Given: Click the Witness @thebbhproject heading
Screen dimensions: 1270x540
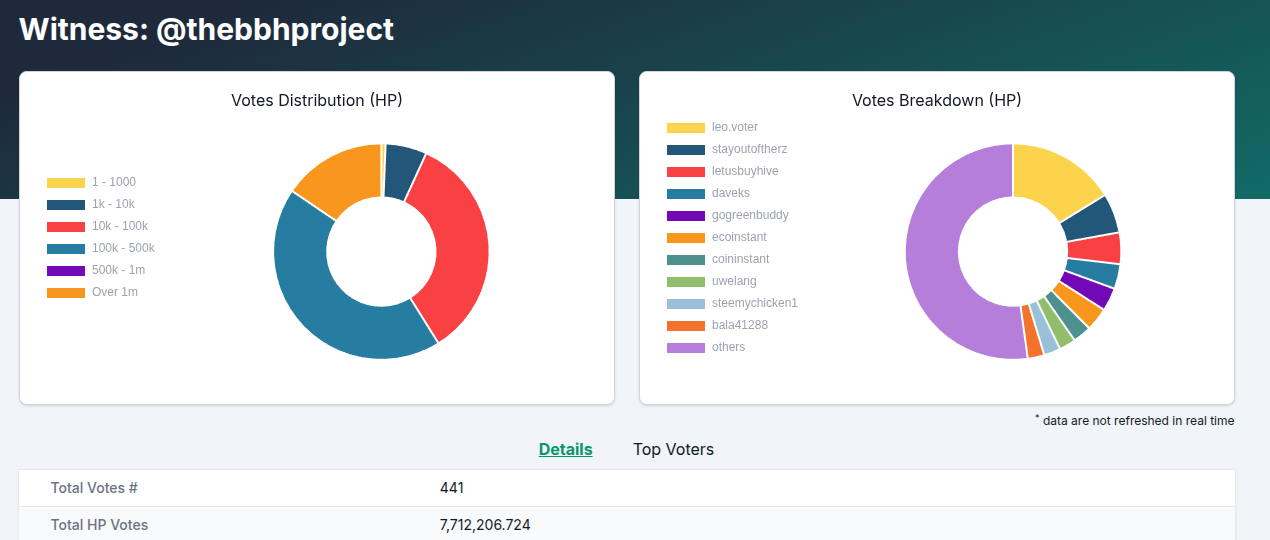Looking at the screenshot, I should 207,29.
